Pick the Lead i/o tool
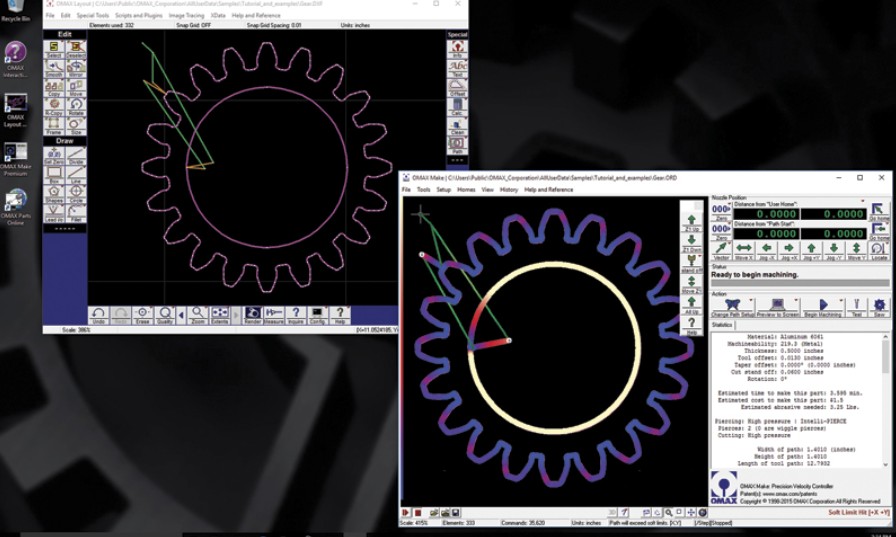The image size is (896, 537). click(54, 213)
